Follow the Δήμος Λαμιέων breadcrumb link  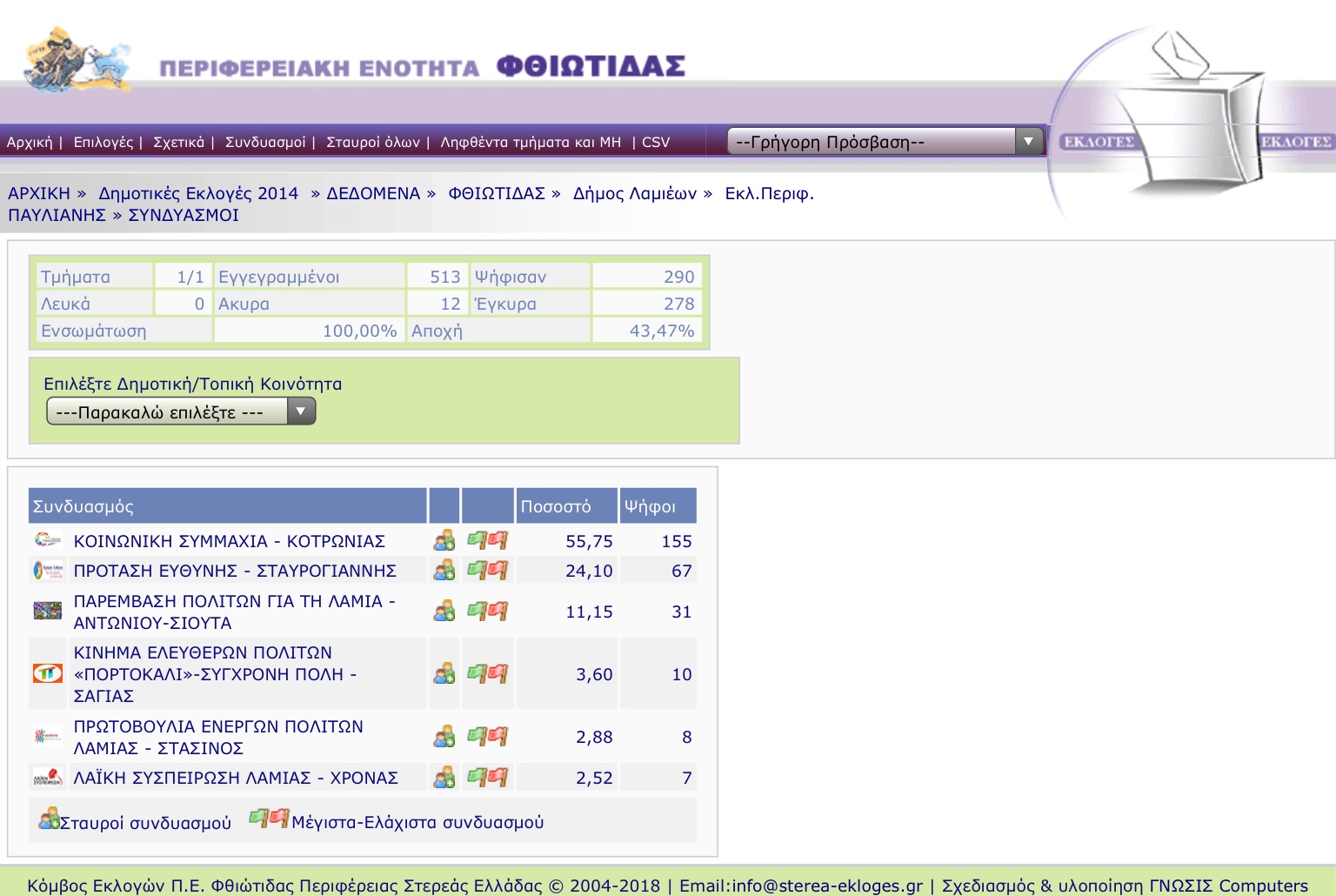pyautogui.click(x=635, y=193)
